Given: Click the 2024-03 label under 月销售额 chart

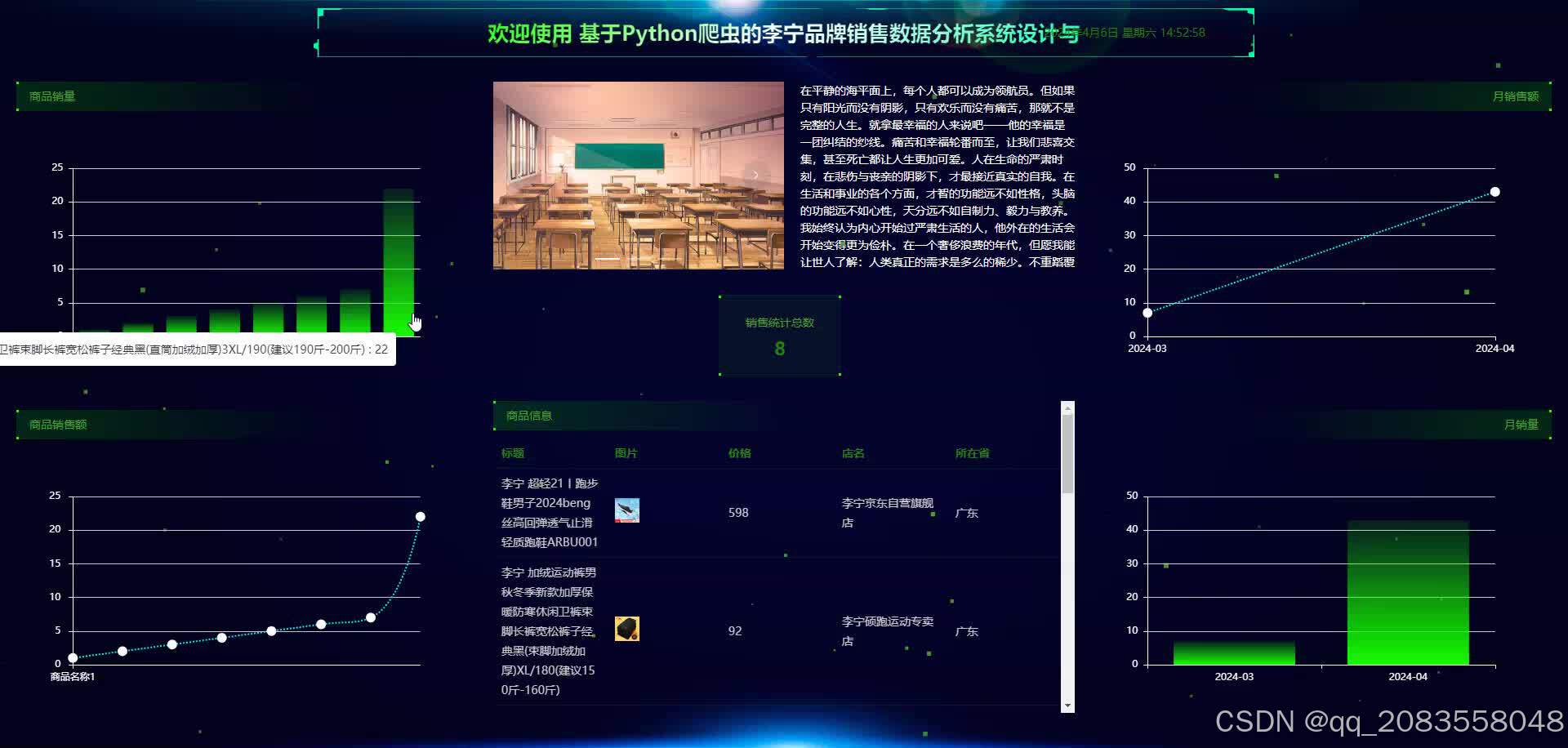Looking at the screenshot, I should [1147, 349].
